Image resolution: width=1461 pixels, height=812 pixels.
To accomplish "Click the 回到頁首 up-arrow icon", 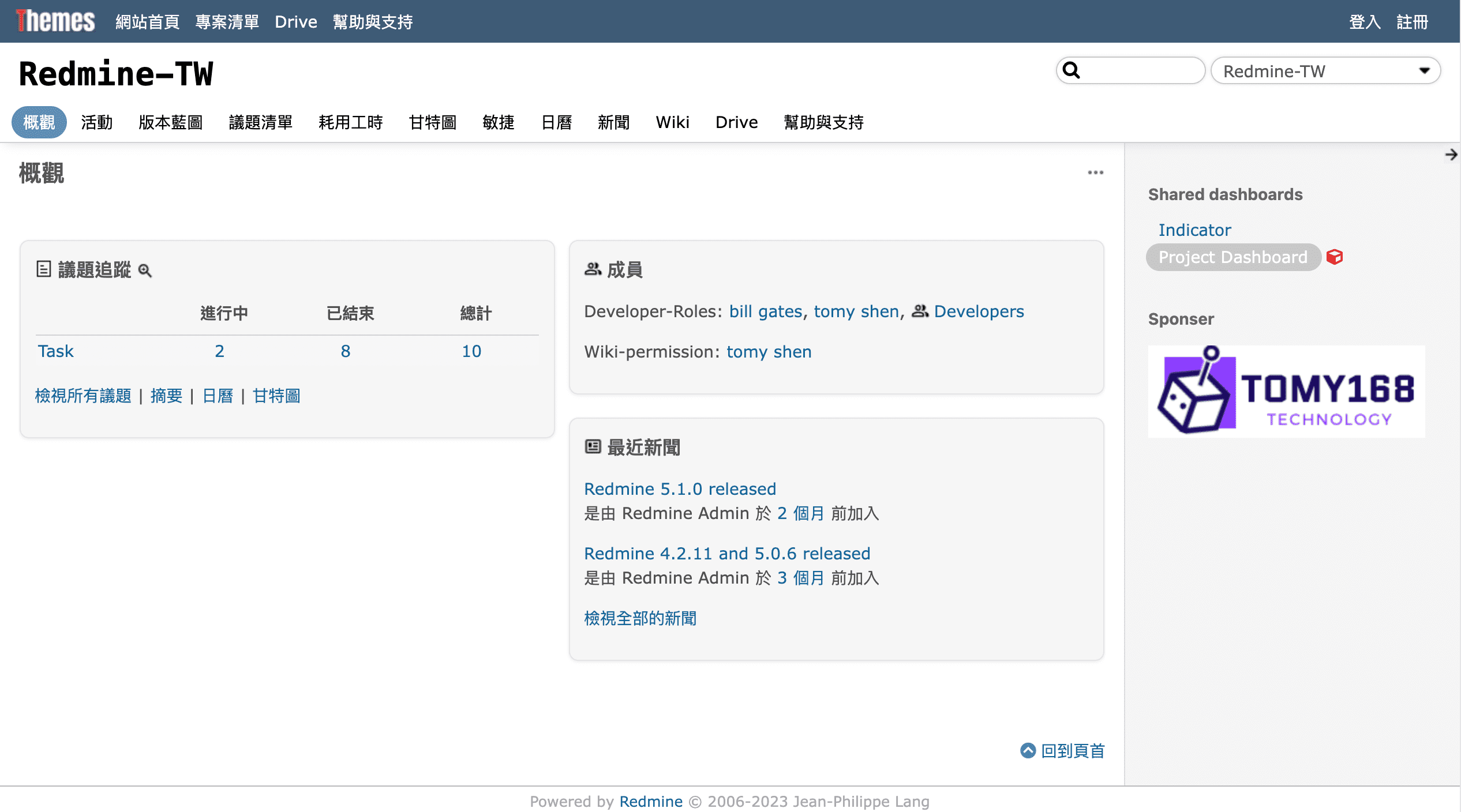I will tap(1028, 750).
